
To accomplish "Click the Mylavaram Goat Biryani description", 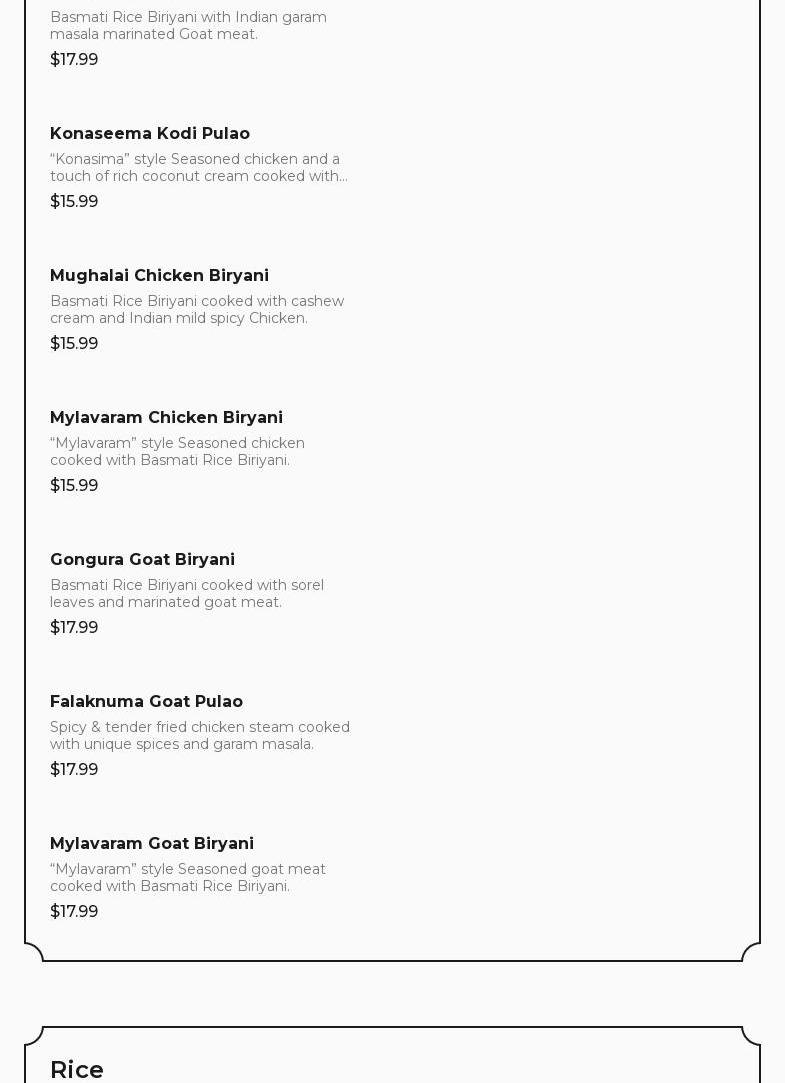I will (x=187, y=877).
